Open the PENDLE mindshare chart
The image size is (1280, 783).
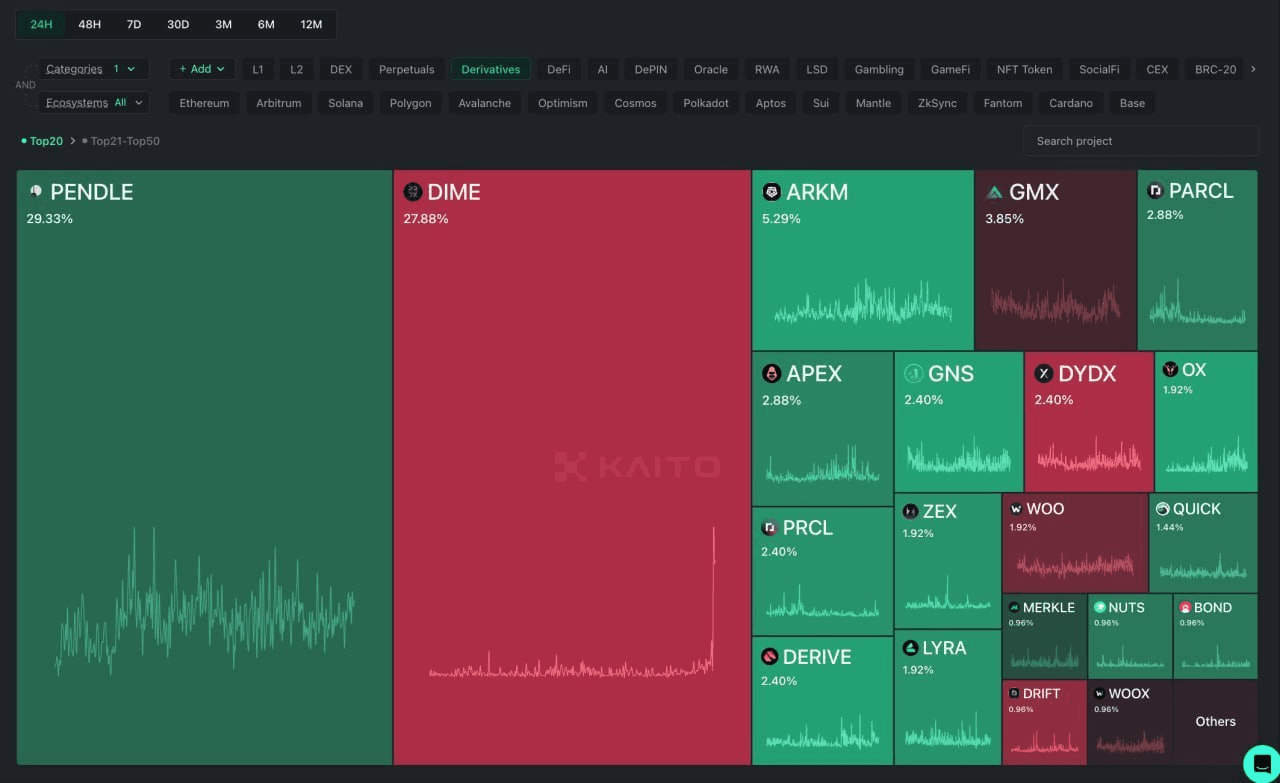click(x=204, y=602)
